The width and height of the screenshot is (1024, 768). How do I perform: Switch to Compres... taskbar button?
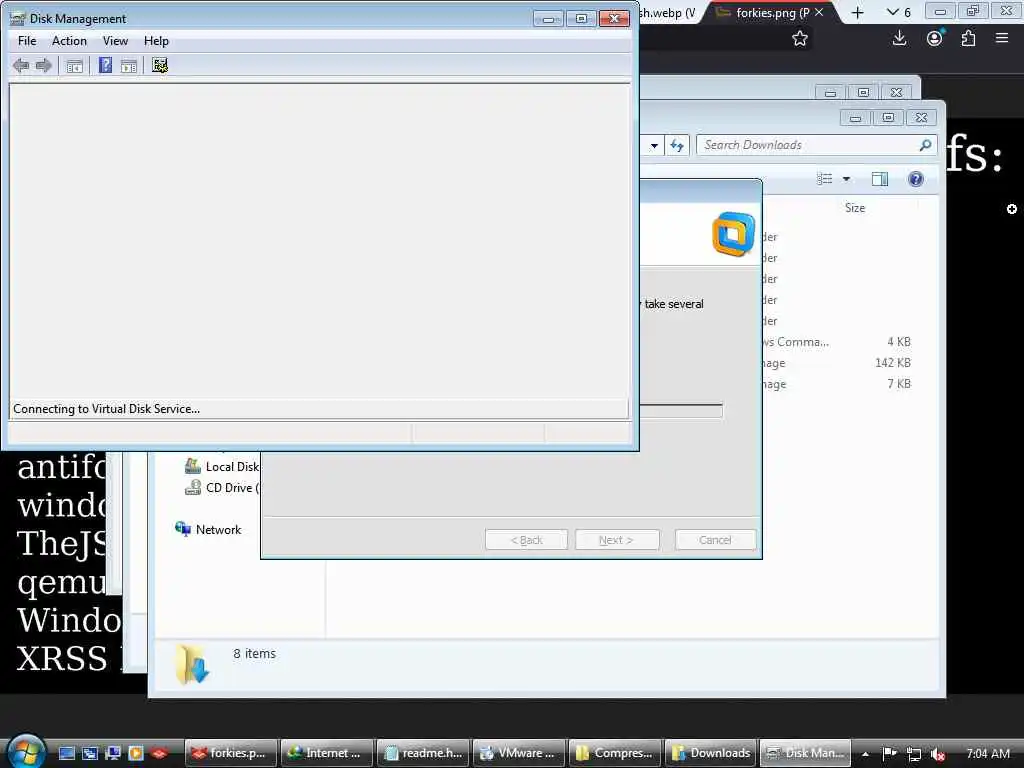(x=615, y=753)
